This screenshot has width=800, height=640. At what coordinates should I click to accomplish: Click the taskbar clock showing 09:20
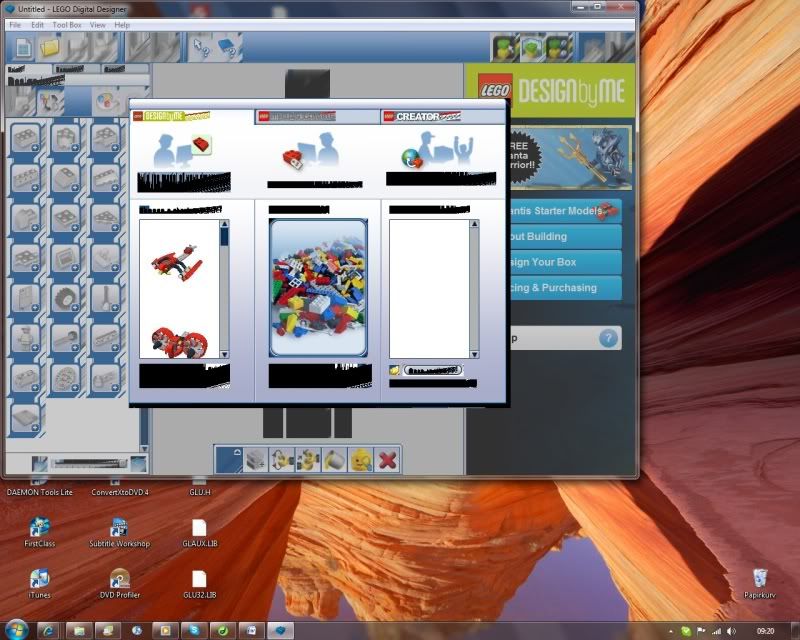point(765,631)
